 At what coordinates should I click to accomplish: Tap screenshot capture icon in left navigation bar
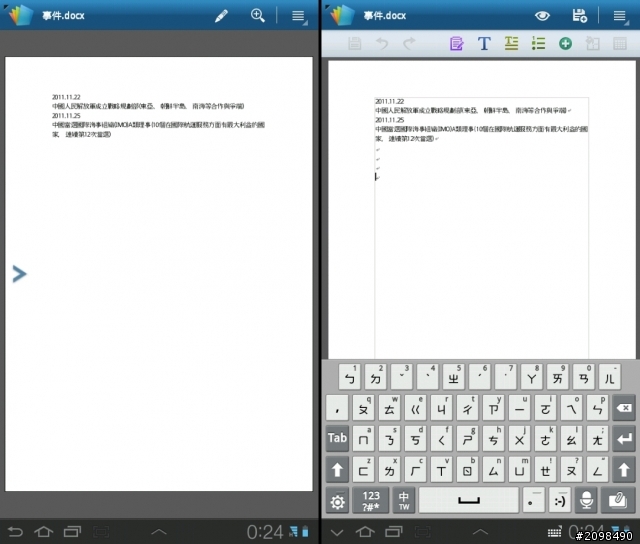click(x=101, y=531)
